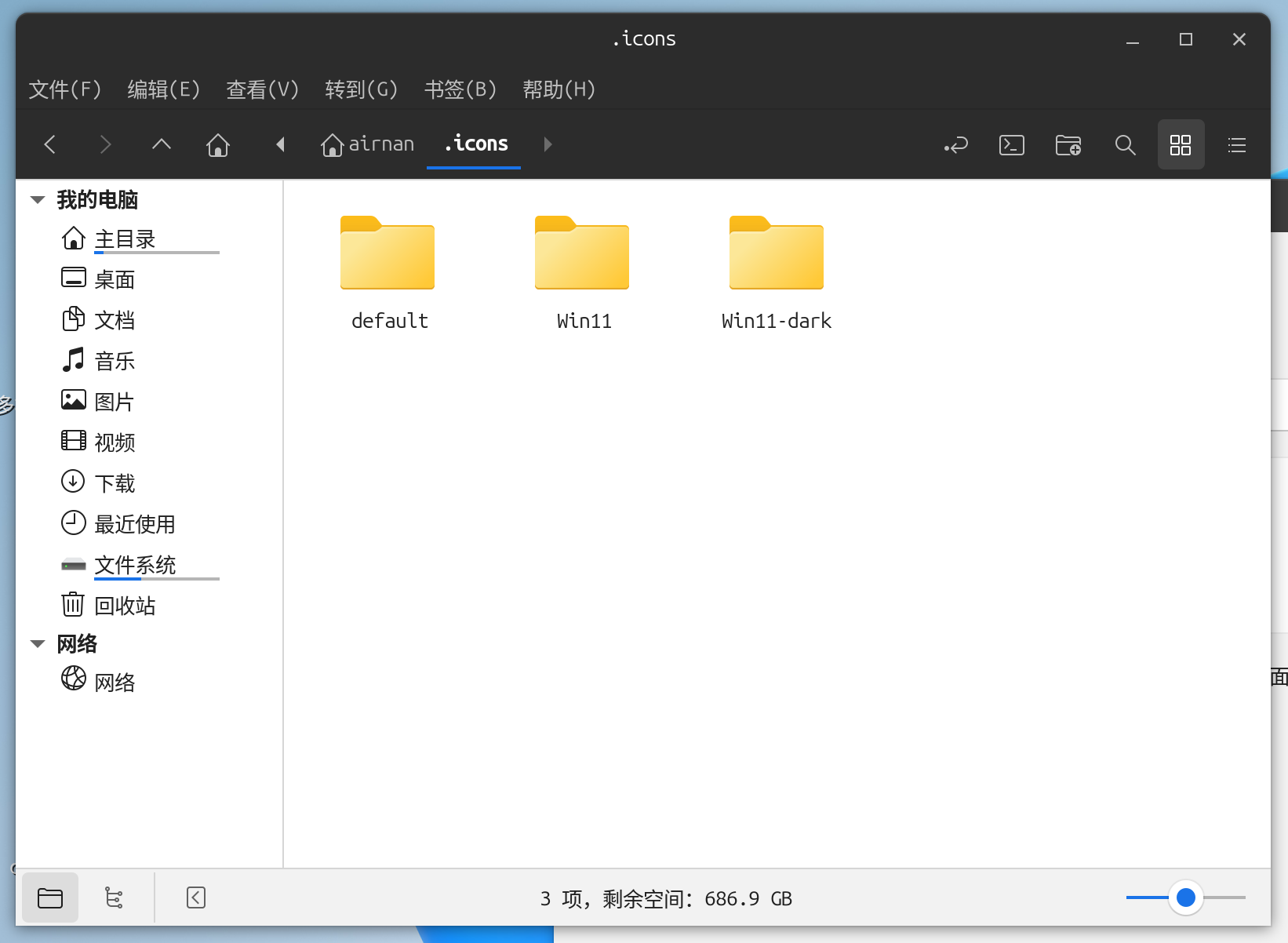The height and width of the screenshot is (943, 1288).
Task: Hide the sidebar using bottom icon
Action: coord(196,897)
